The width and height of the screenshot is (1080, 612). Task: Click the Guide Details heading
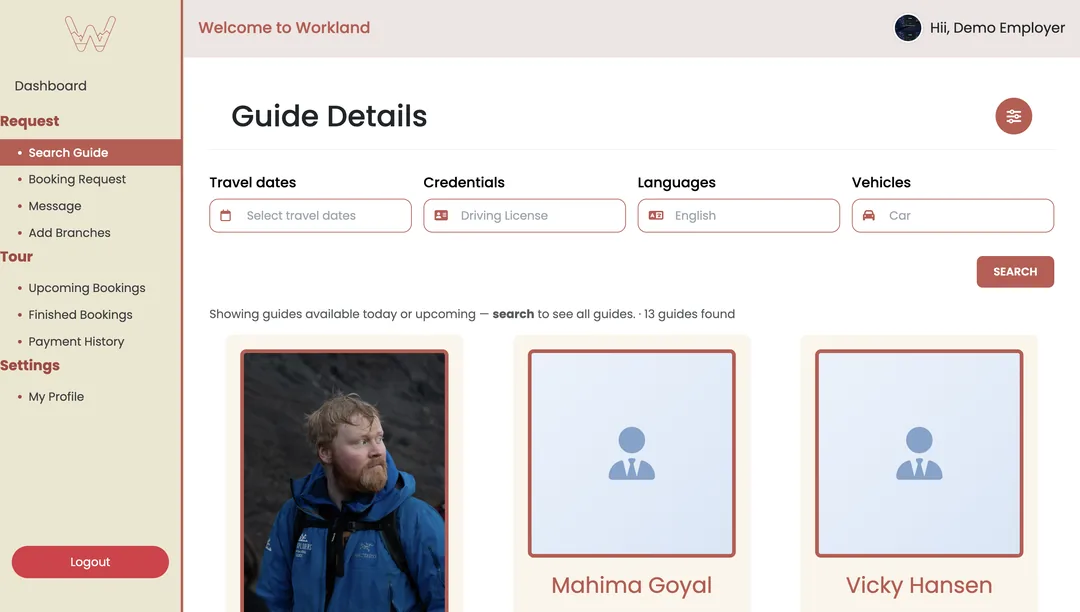coord(329,116)
